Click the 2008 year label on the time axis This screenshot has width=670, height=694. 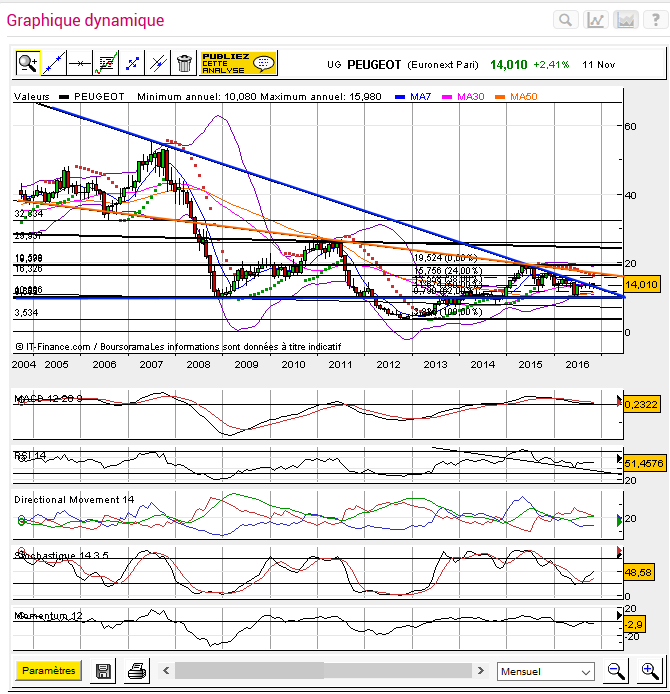198,364
